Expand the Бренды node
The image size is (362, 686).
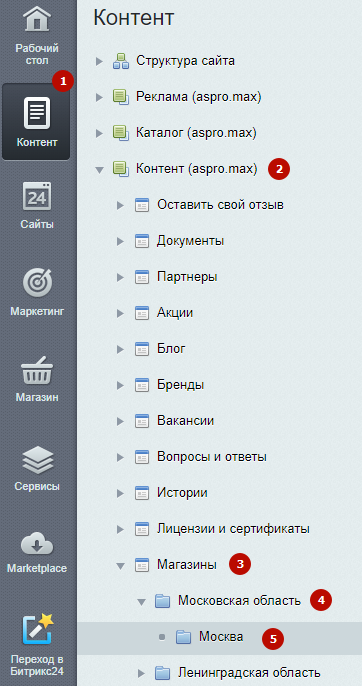point(120,385)
